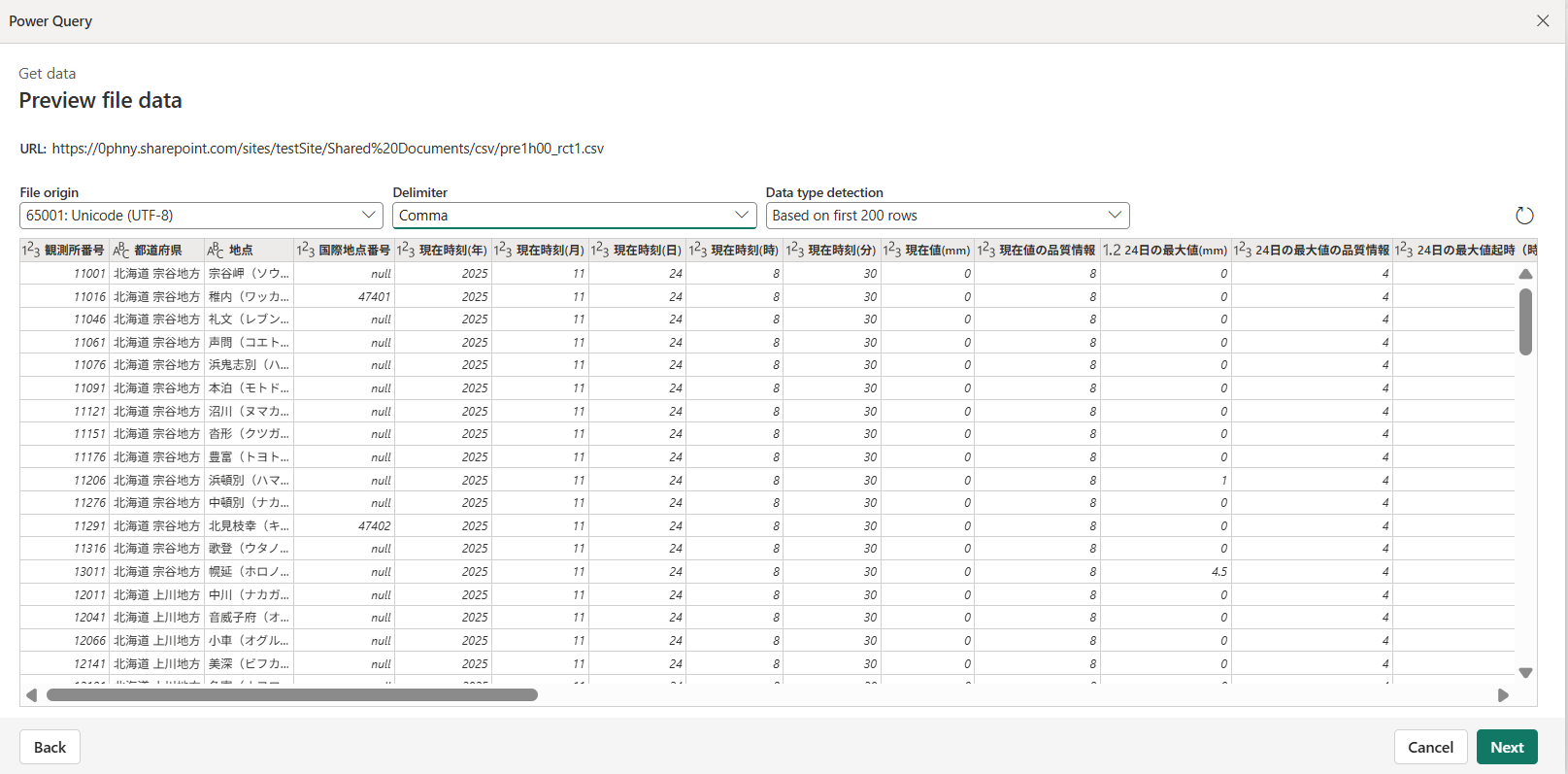Click the 北海道 上川地方 cell in row 12011
The width and height of the screenshot is (1568, 774).
click(157, 594)
